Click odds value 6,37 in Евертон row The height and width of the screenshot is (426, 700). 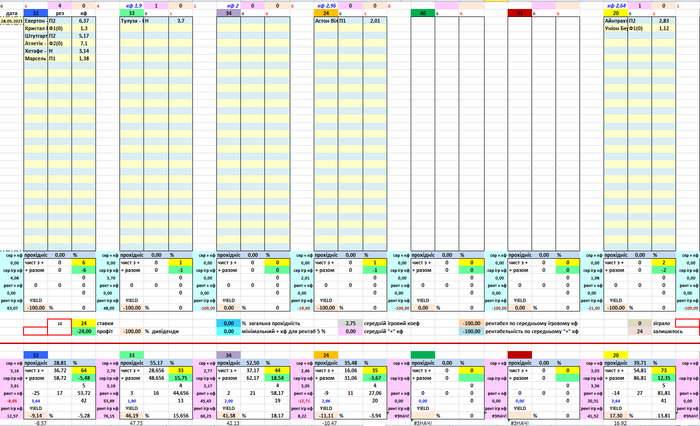(83, 21)
